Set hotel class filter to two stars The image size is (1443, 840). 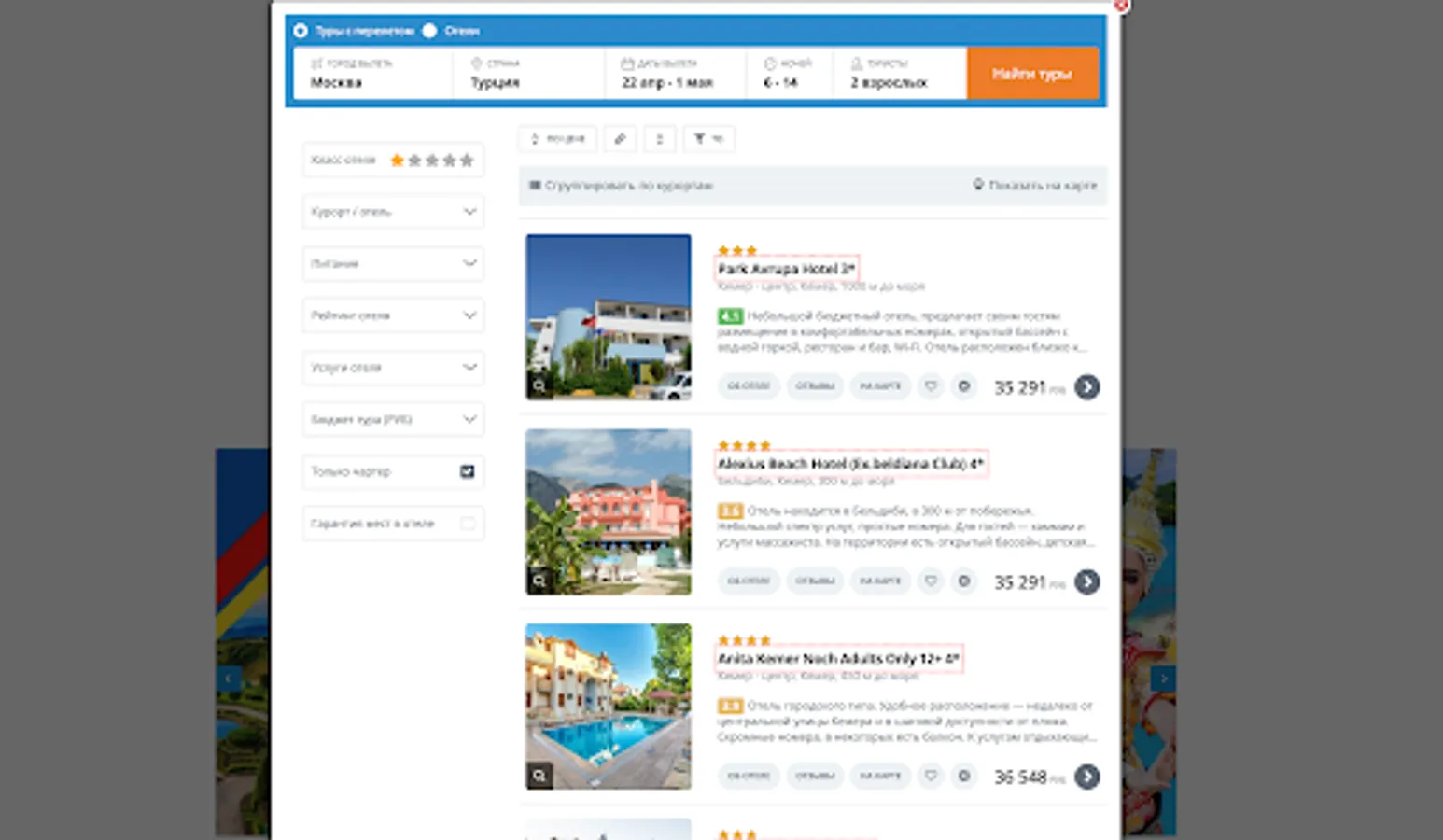pyautogui.click(x=414, y=161)
